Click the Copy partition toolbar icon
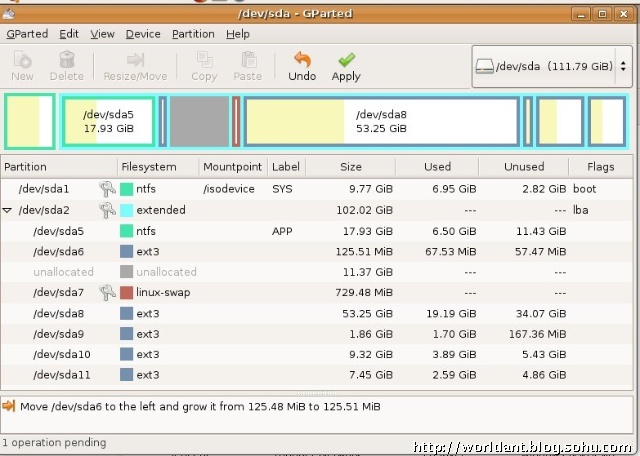The height and width of the screenshot is (456, 640). click(204, 66)
